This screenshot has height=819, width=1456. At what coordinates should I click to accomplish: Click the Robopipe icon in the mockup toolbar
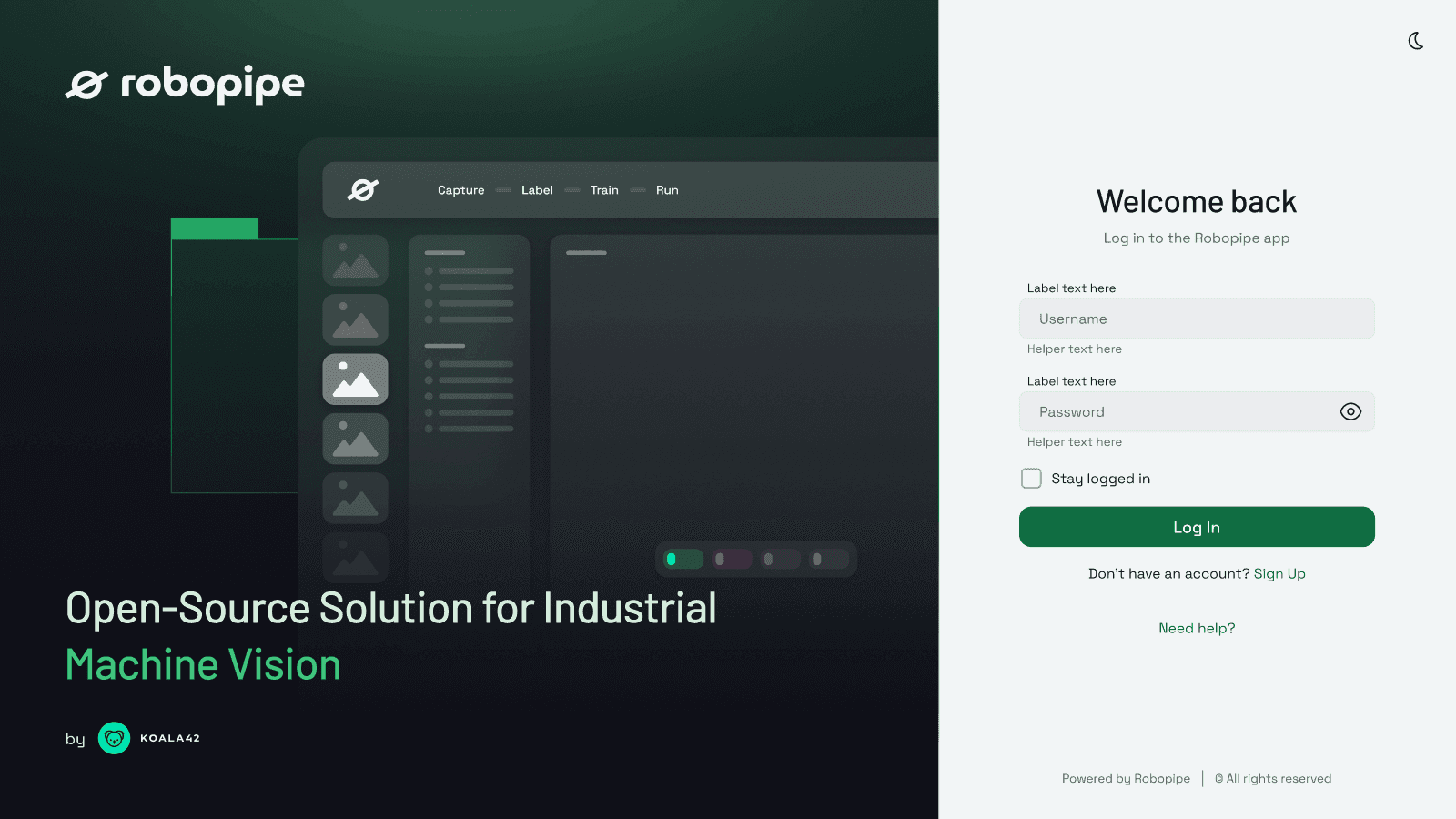362,190
